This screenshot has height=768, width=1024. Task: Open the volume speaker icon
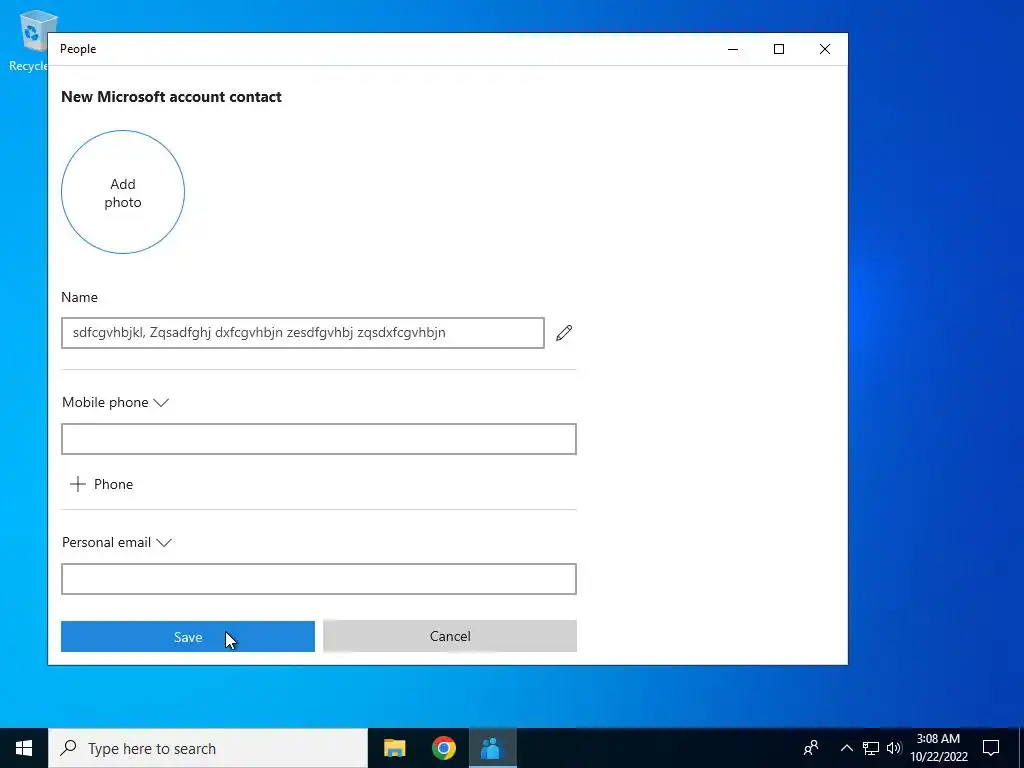pyautogui.click(x=894, y=748)
